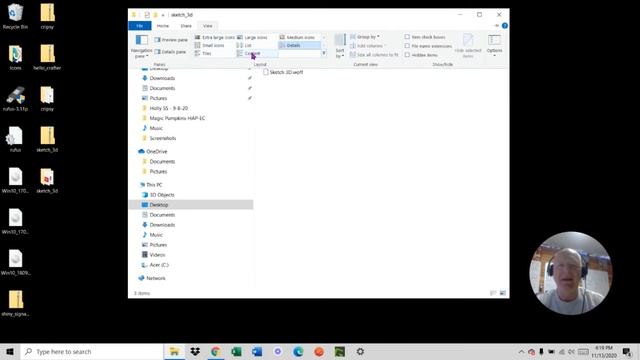
Task: Open Documents under OneDrive
Action: (162, 162)
